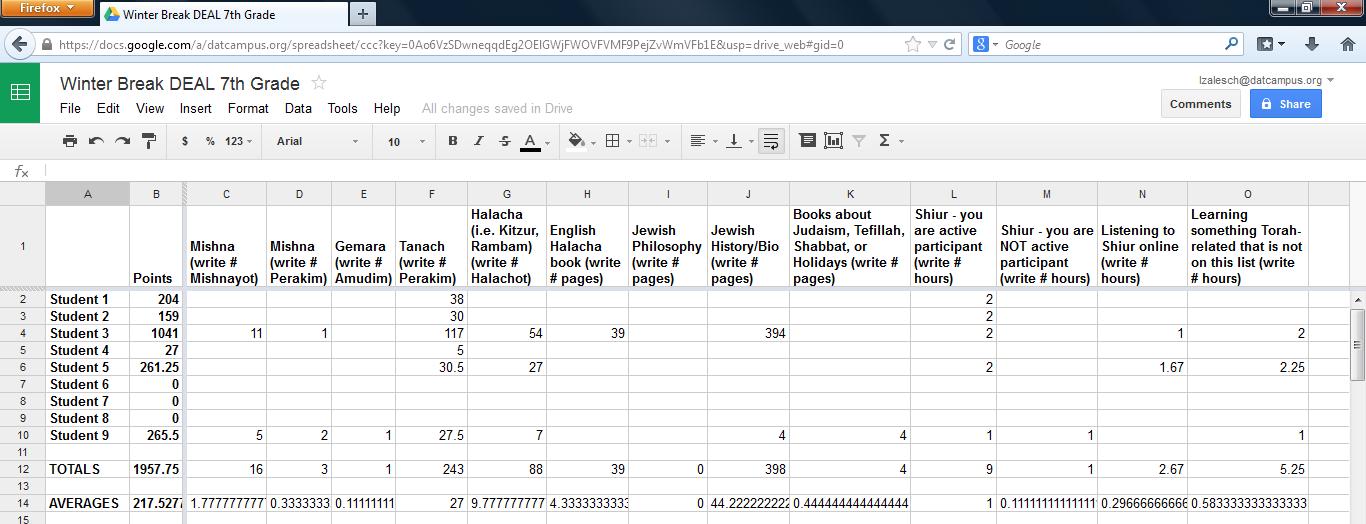The image size is (1366, 524).
Task: Open the Format menu
Action: tap(248, 108)
